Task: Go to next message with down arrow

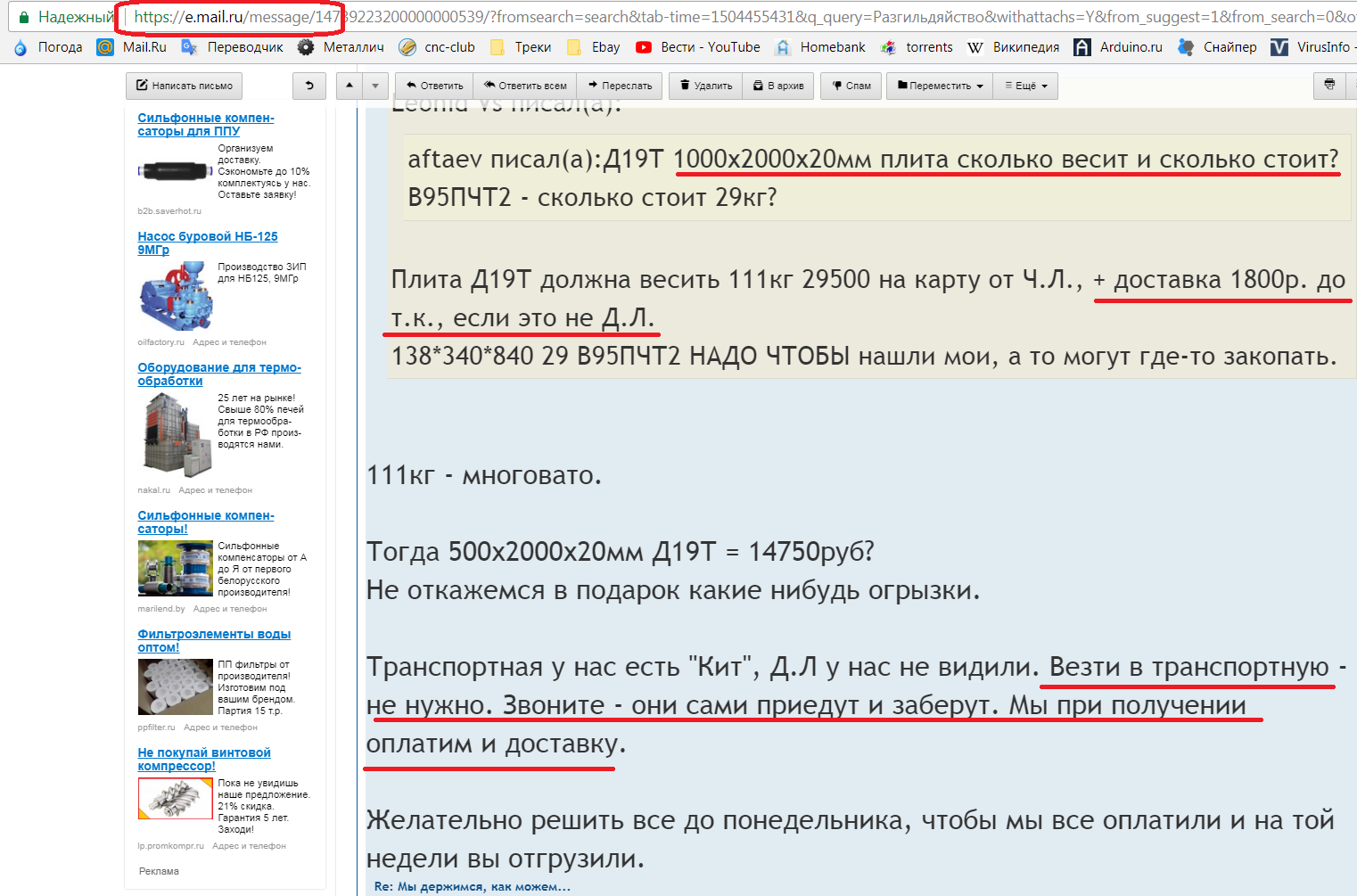Action: (x=375, y=86)
